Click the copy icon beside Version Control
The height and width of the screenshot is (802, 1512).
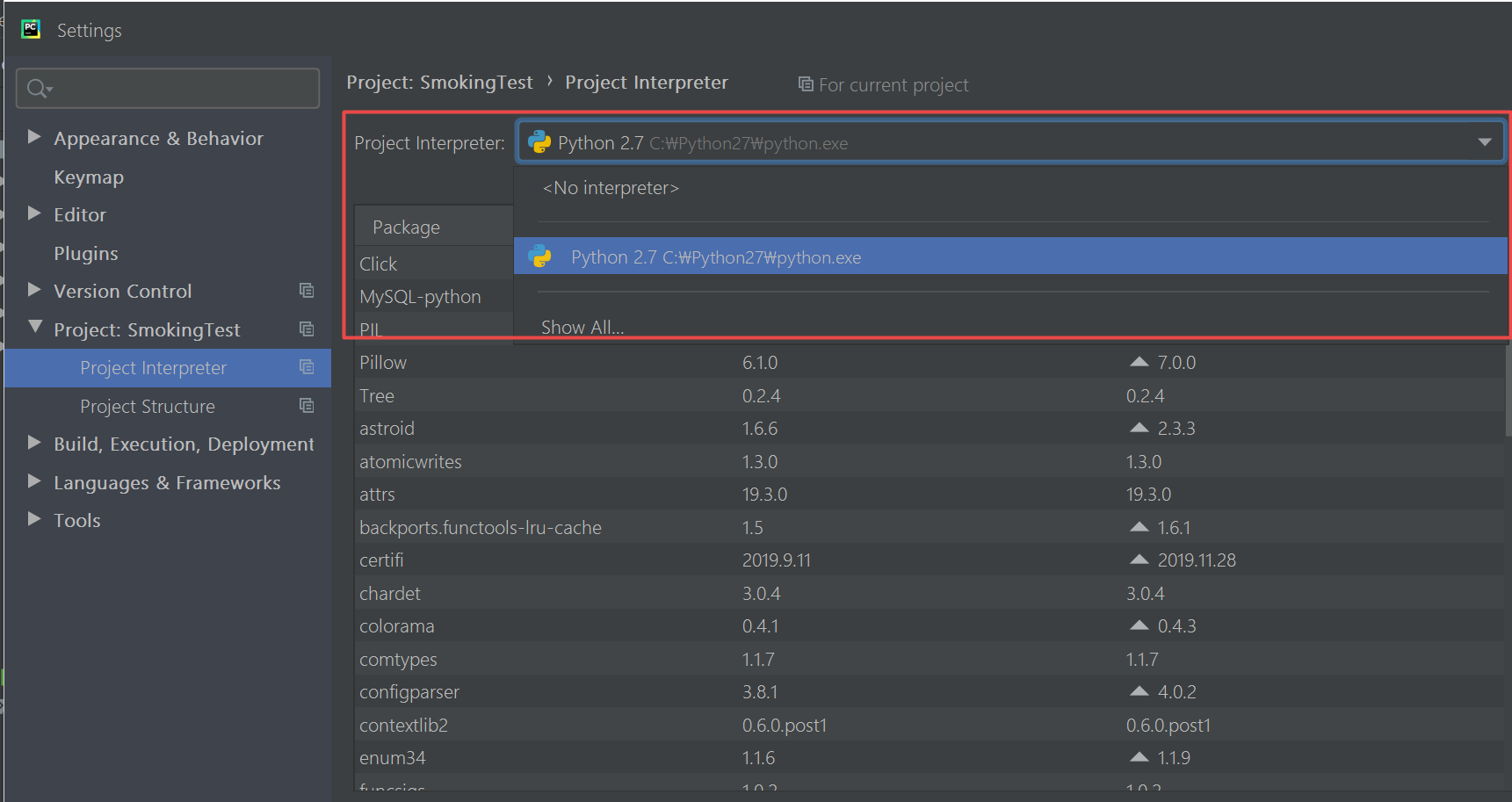[x=307, y=290]
